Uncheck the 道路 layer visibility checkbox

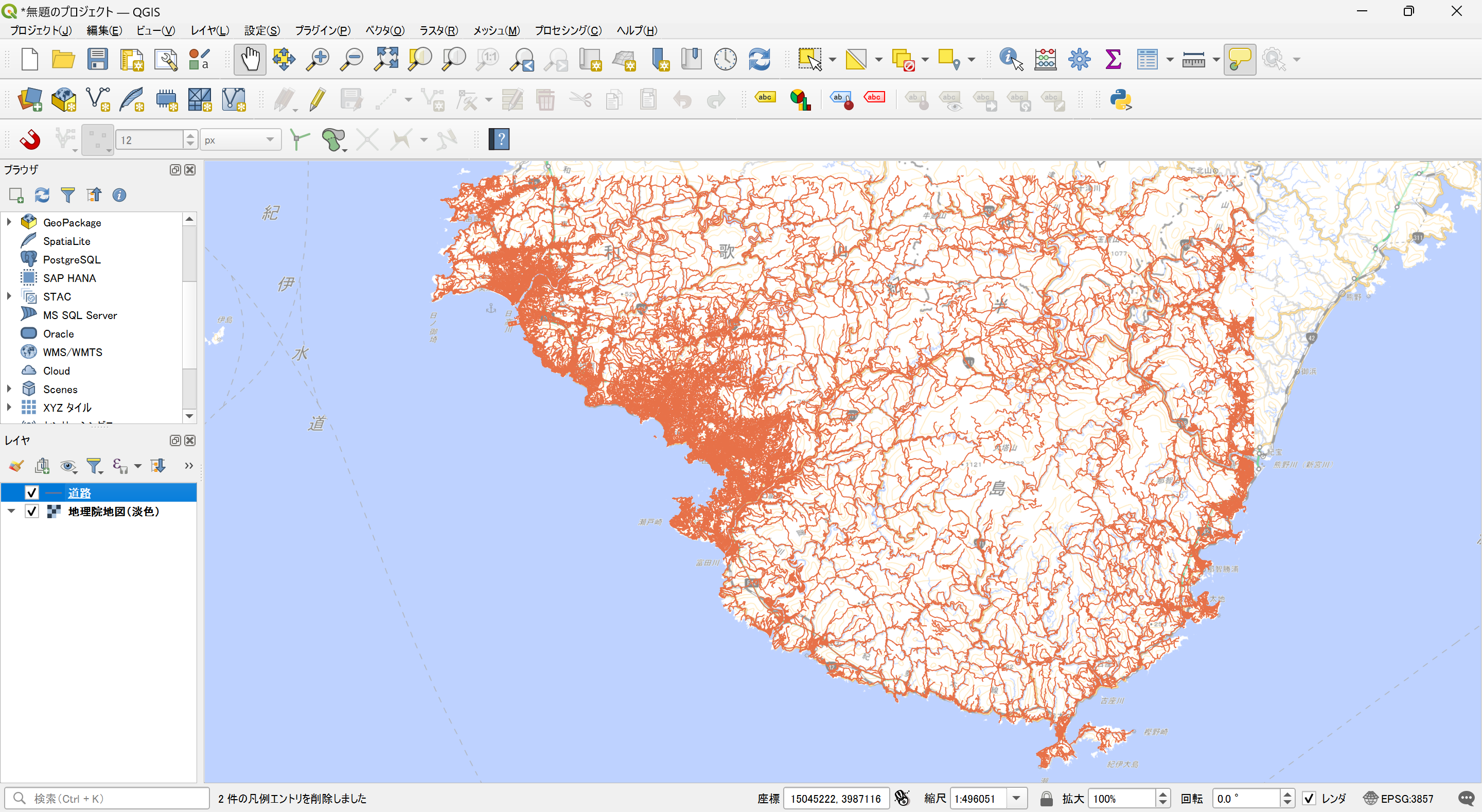point(31,492)
